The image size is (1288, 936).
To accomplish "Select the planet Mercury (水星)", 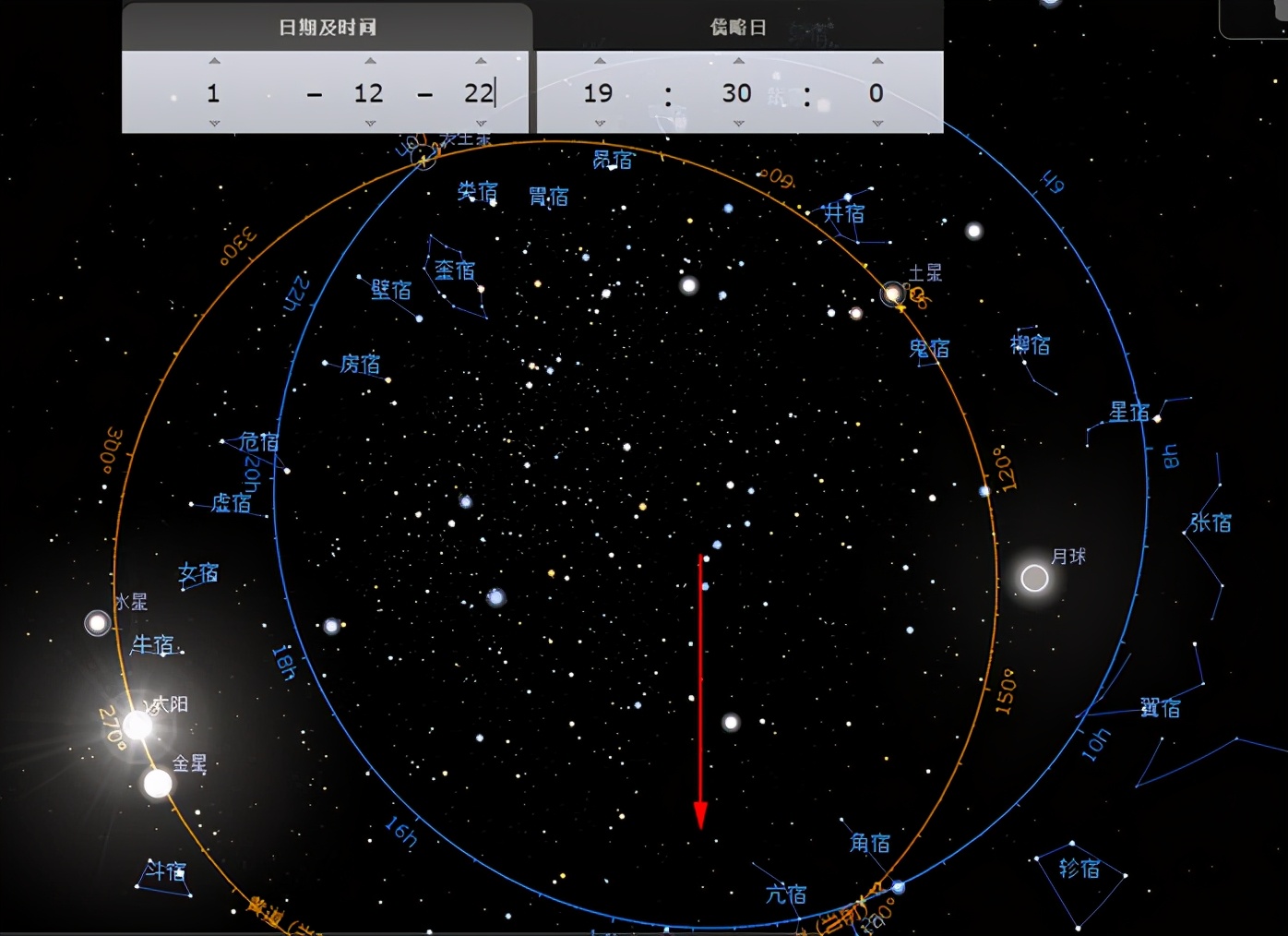I will (97, 623).
